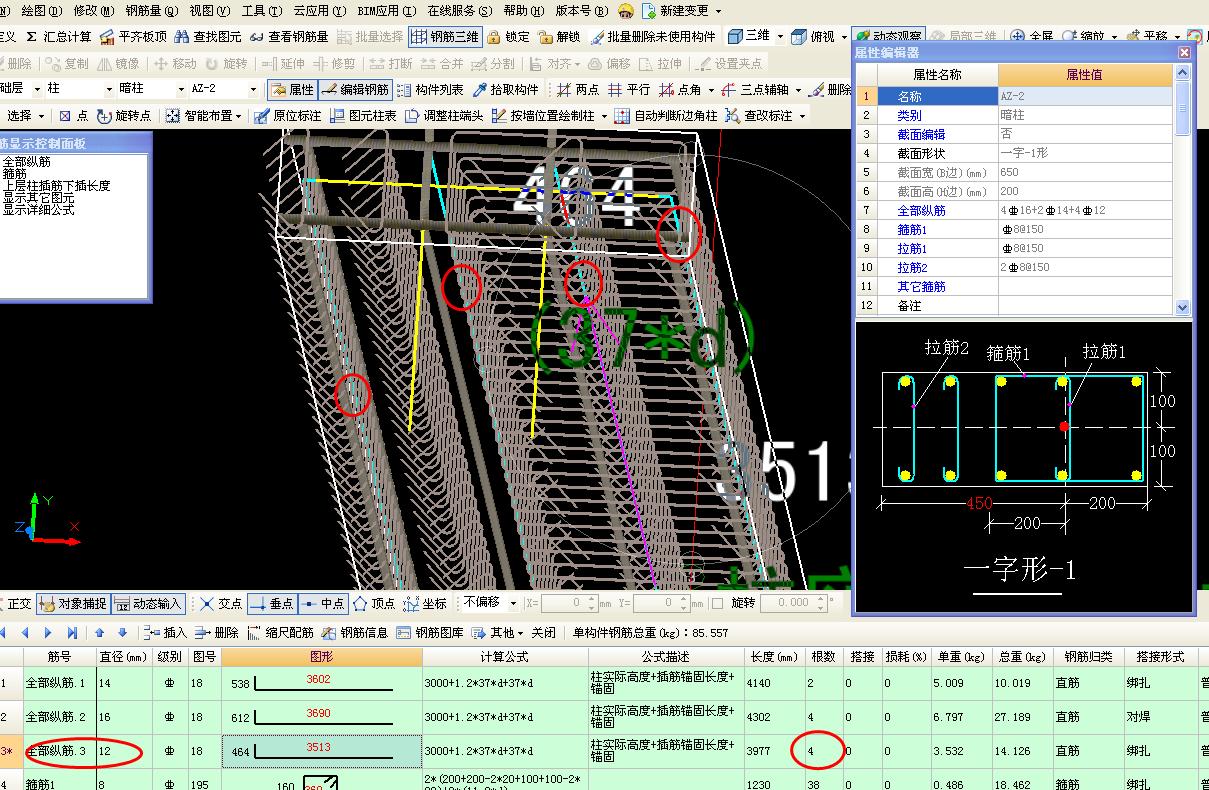Select the 平行 parallel axis tool
1209x790 pixels.
click(x=630, y=90)
